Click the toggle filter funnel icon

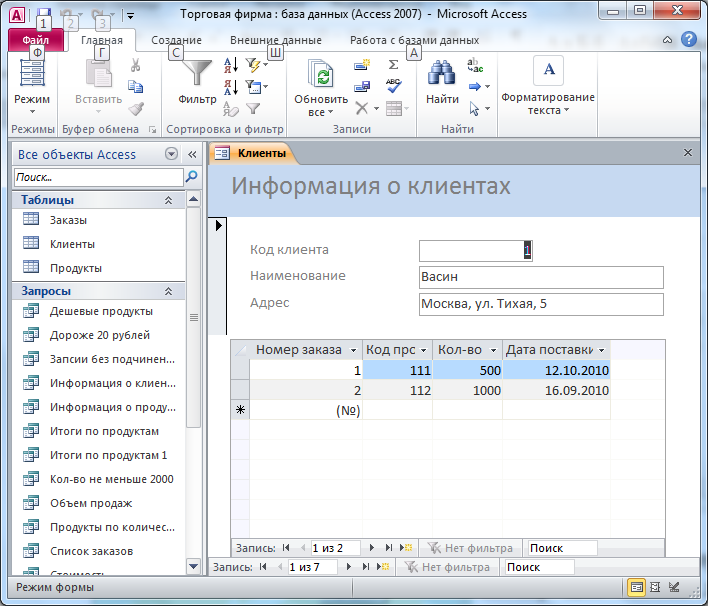253,108
